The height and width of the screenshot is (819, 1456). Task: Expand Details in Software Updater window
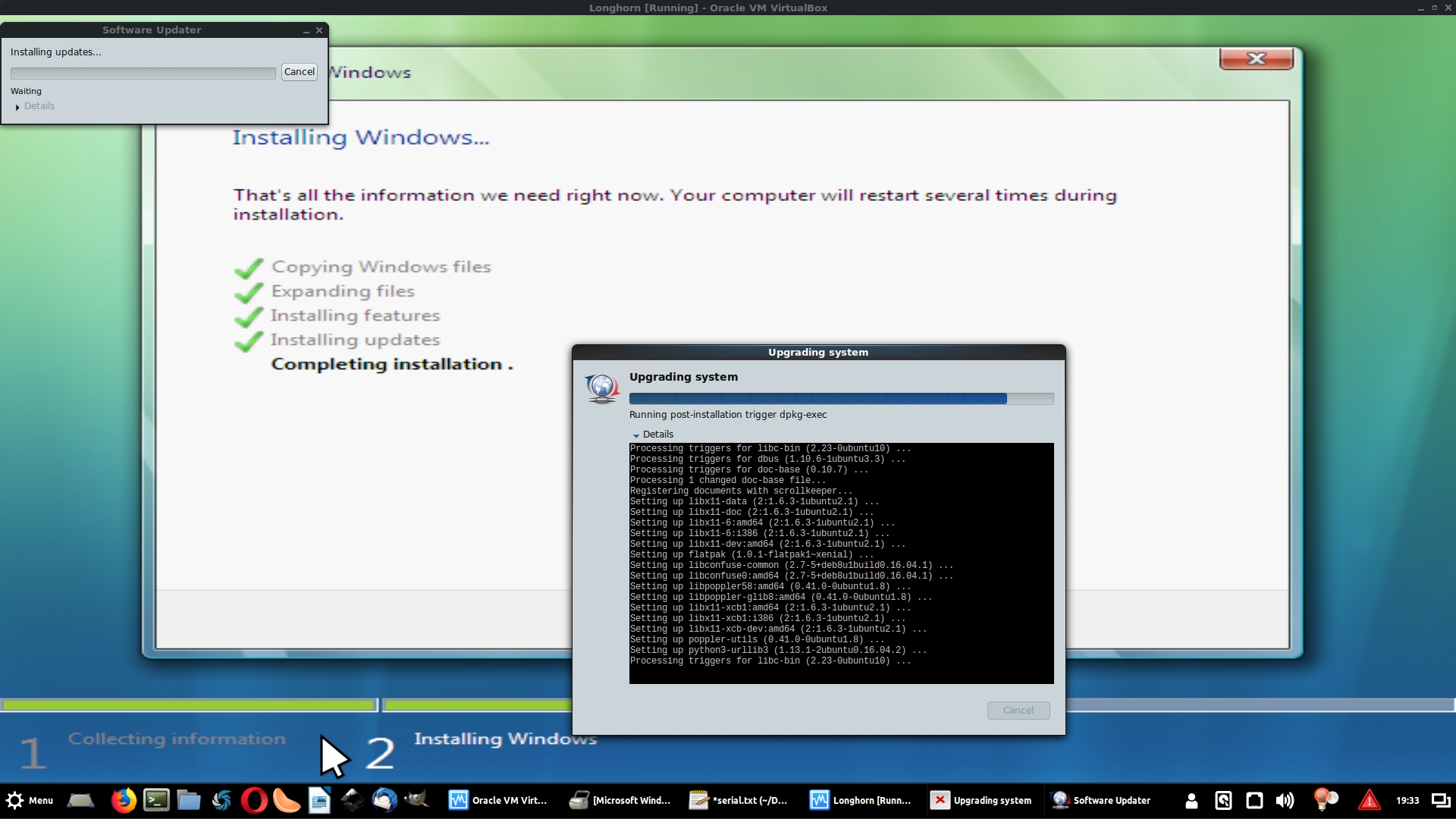[33, 106]
